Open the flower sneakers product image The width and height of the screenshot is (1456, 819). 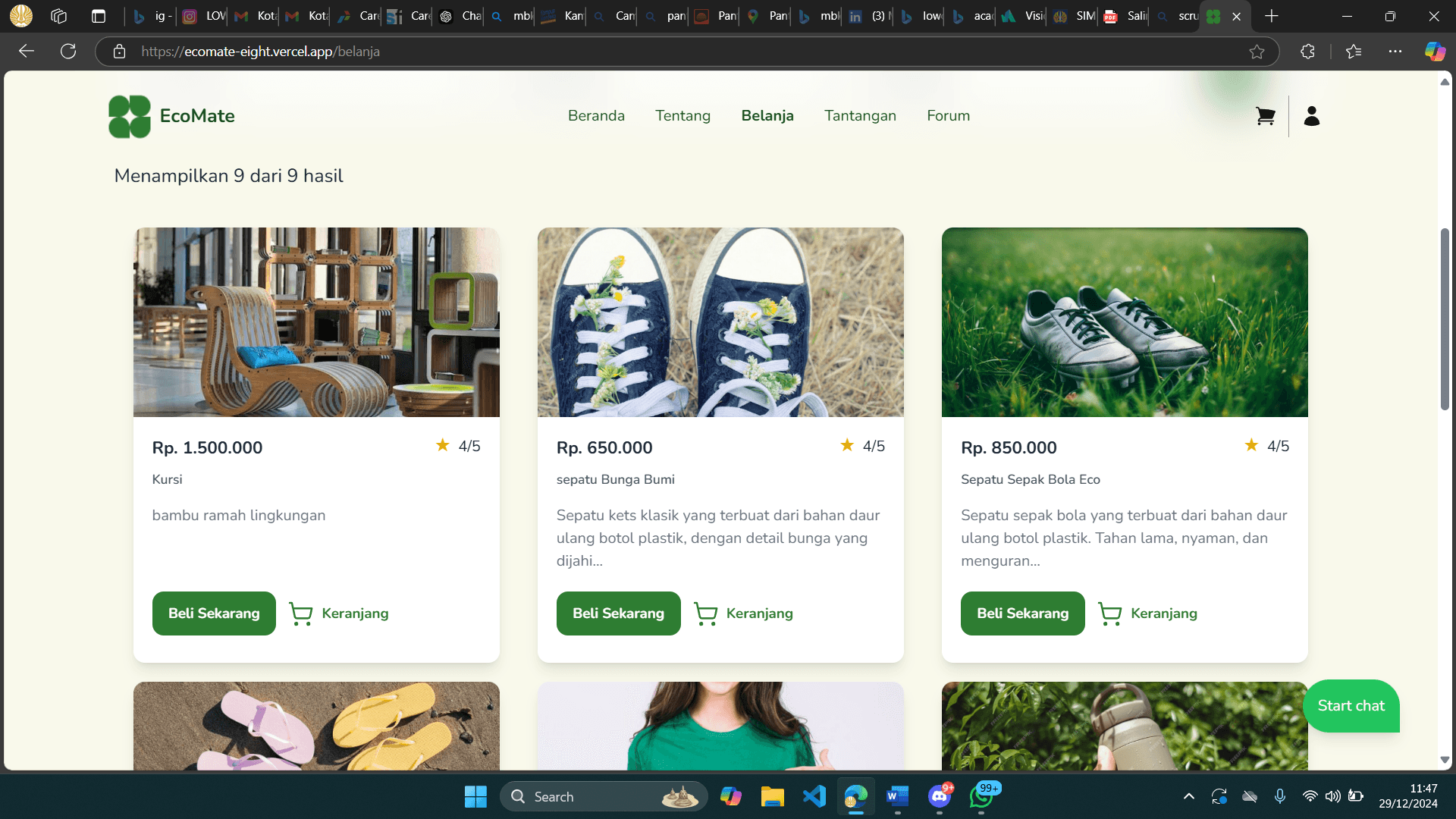pos(720,322)
